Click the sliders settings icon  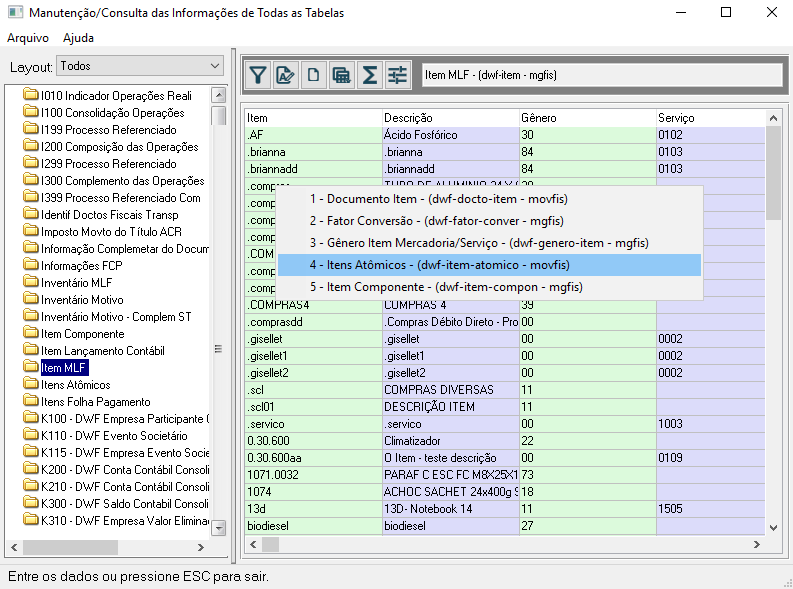[397, 75]
